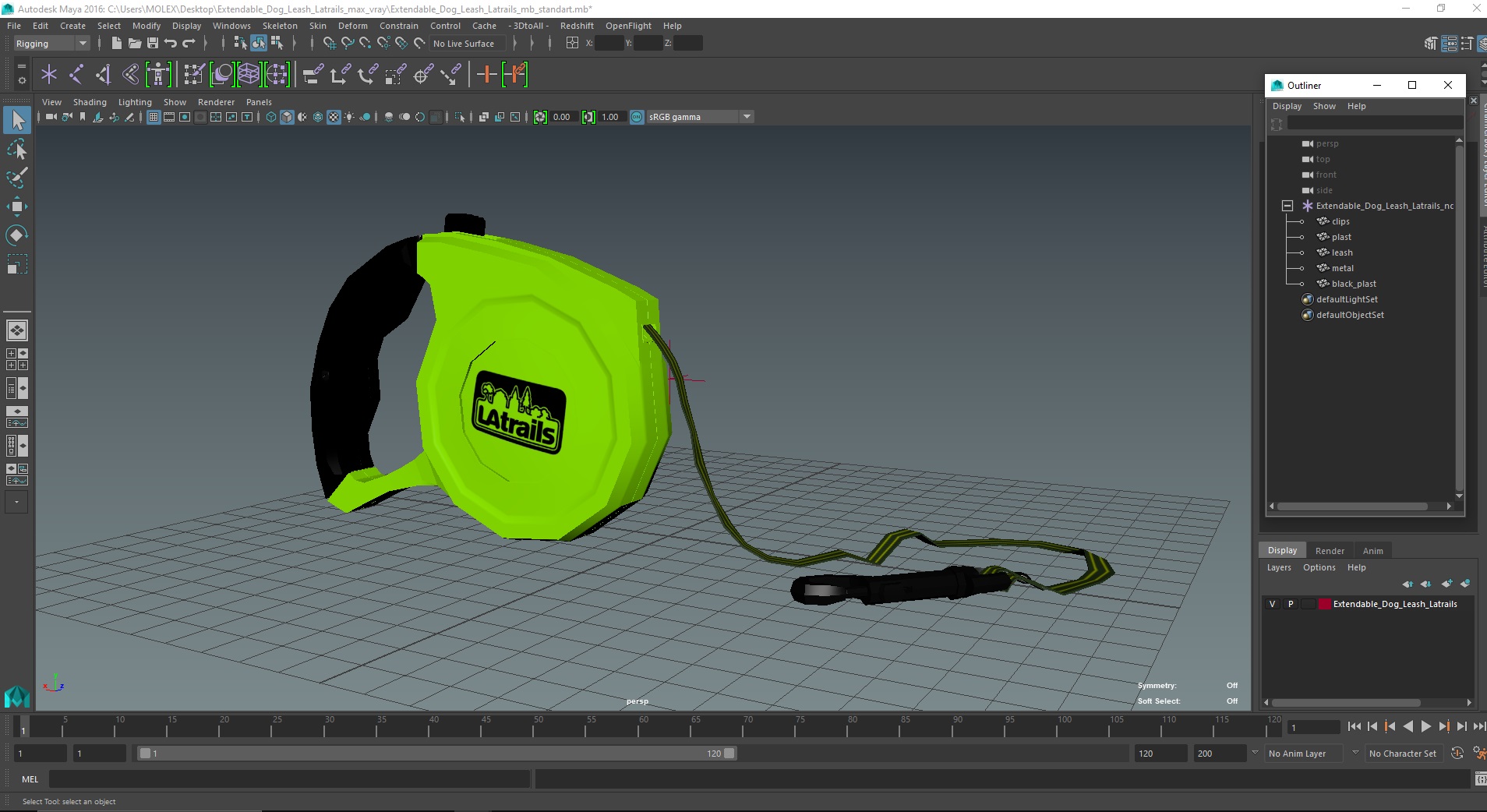The height and width of the screenshot is (812, 1487).
Task: Pick the Paint Selection tool
Action: point(17,178)
